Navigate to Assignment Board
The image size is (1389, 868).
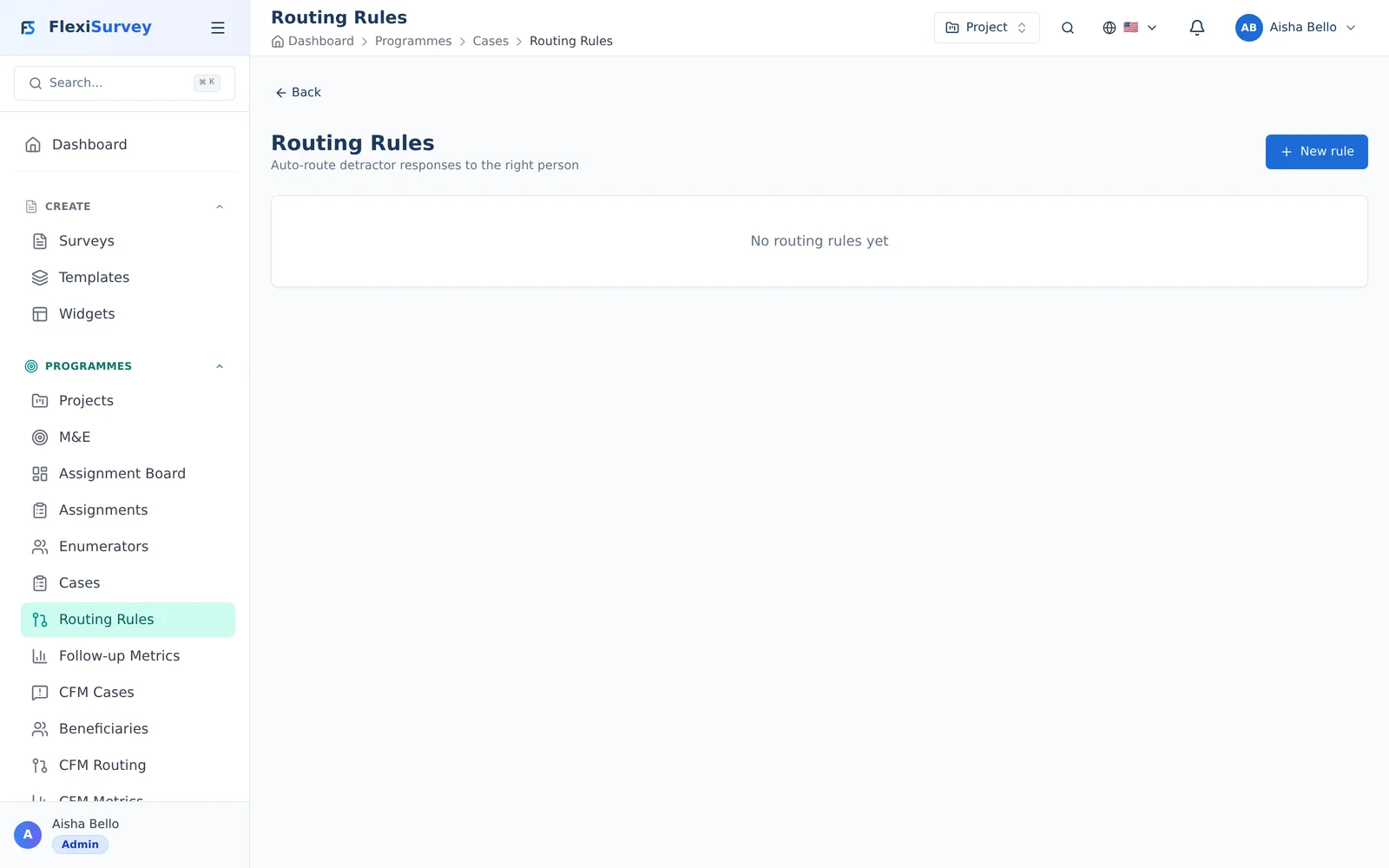point(128,474)
